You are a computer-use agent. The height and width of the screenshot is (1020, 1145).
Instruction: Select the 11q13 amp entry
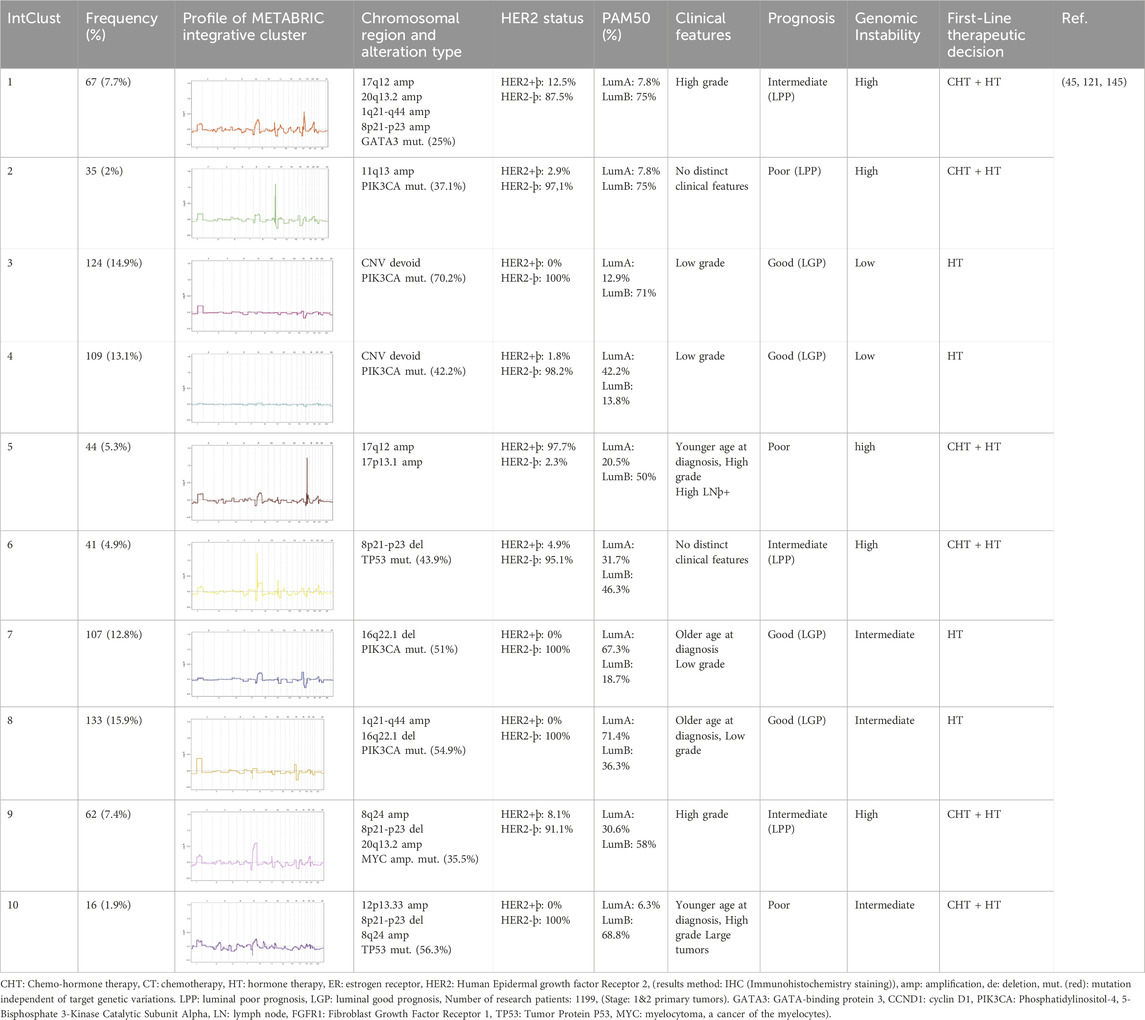388,171
